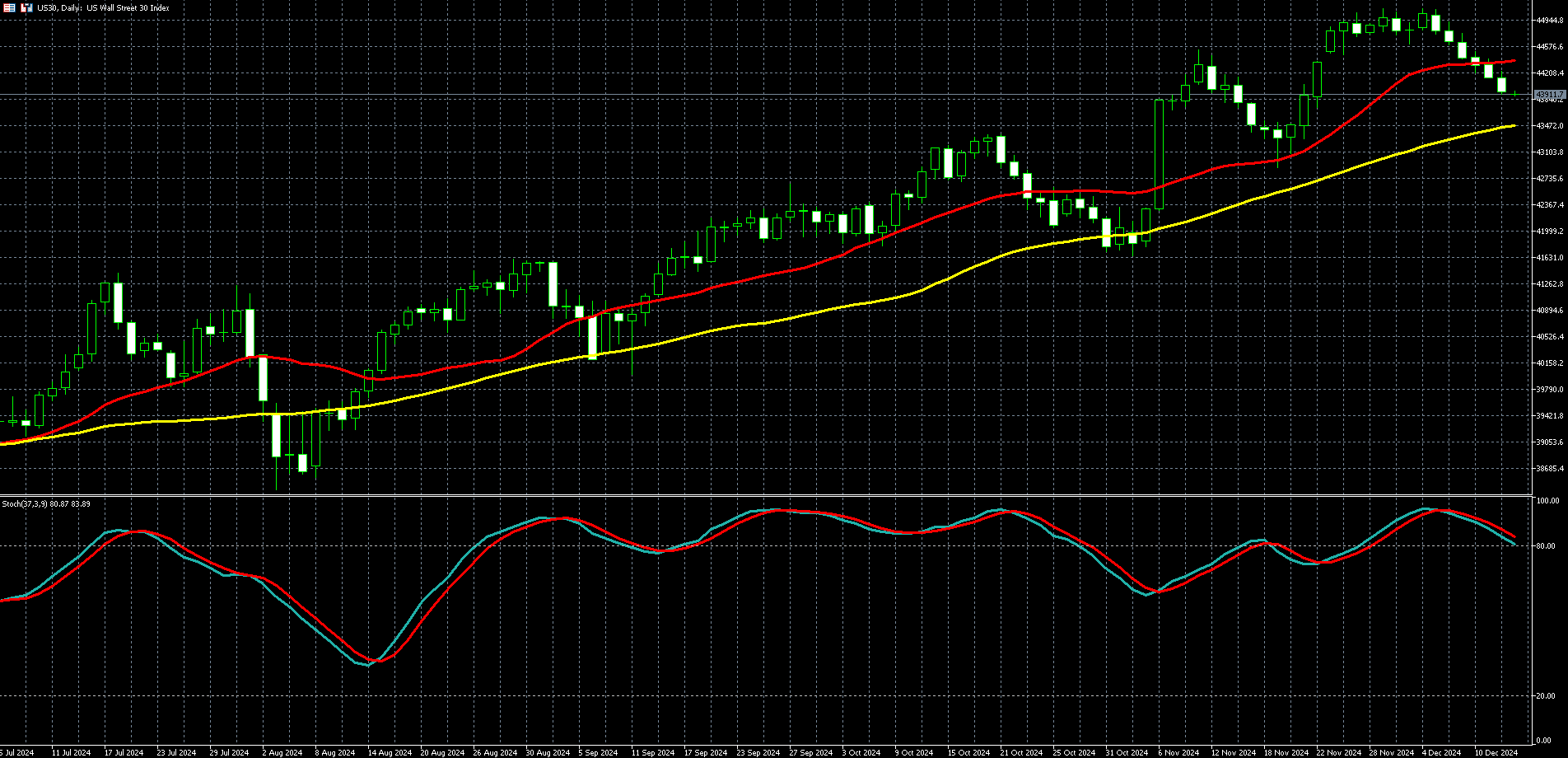The image size is (1568, 758).
Task: Click the Stoch(37,3,9) indicator label
Action: click(x=46, y=503)
